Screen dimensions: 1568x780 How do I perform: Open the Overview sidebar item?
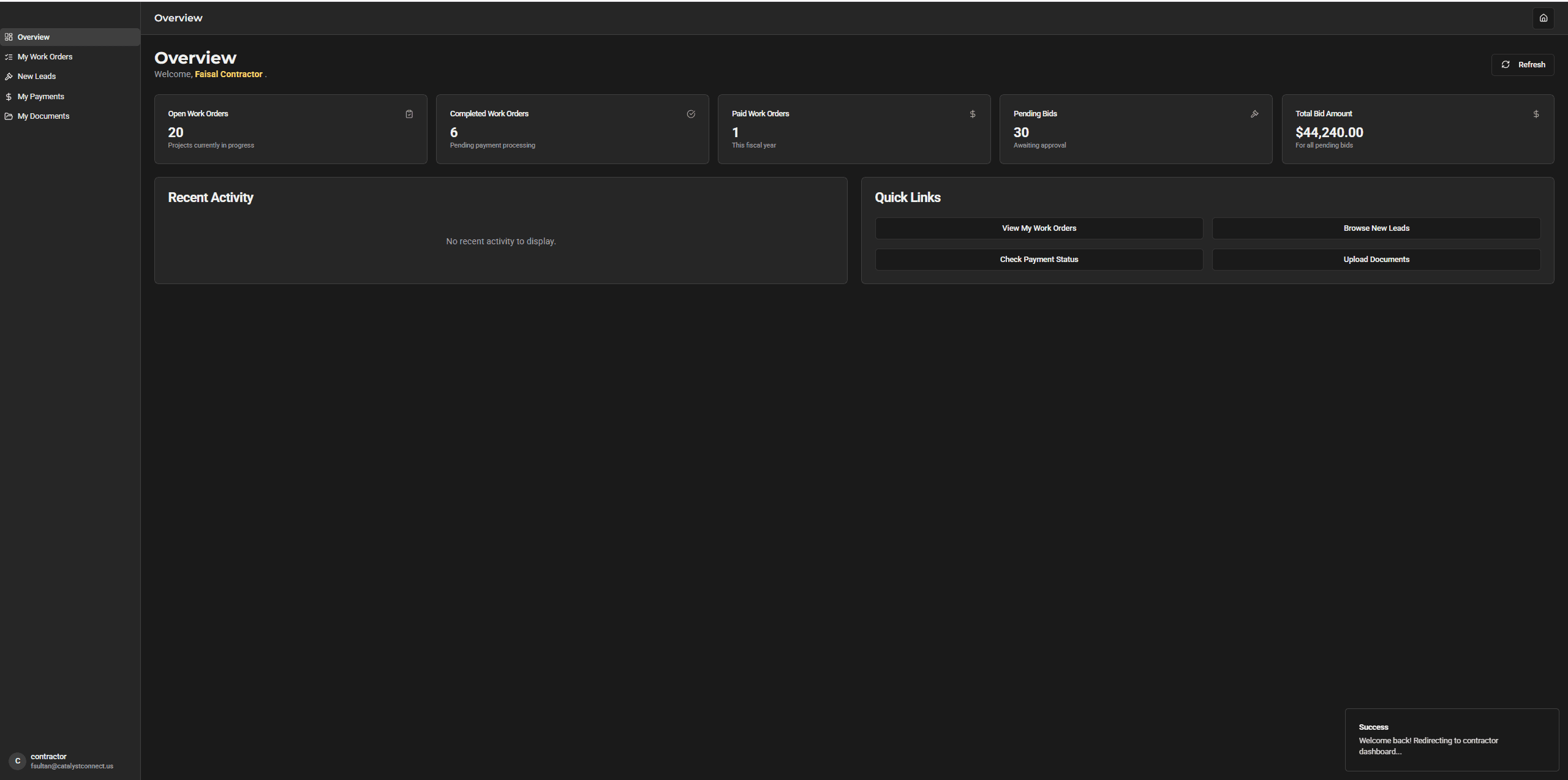click(70, 37)
